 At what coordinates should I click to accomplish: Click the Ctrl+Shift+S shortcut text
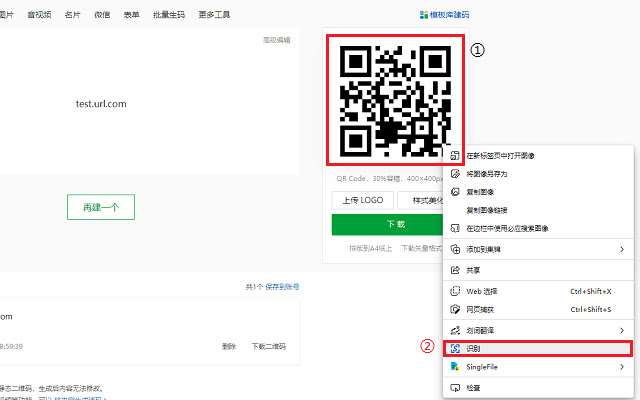(591, 309)
